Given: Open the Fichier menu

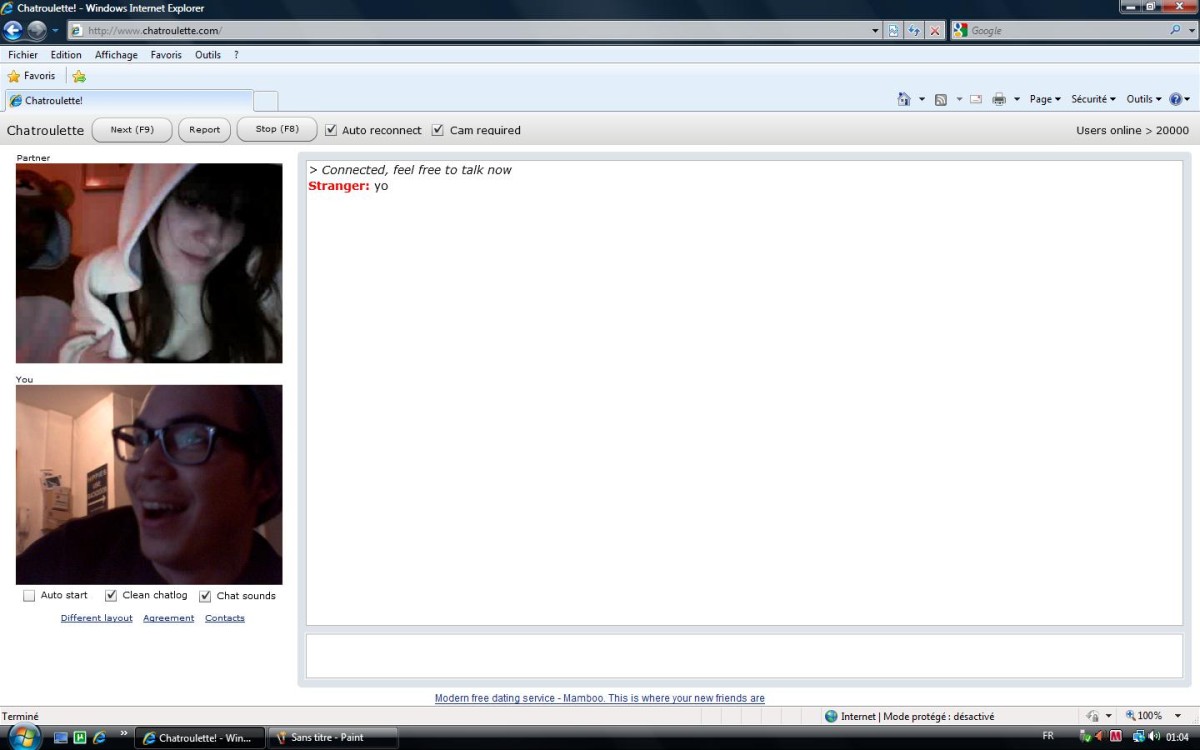Looking at the screenshot, I should pos(23,55).
